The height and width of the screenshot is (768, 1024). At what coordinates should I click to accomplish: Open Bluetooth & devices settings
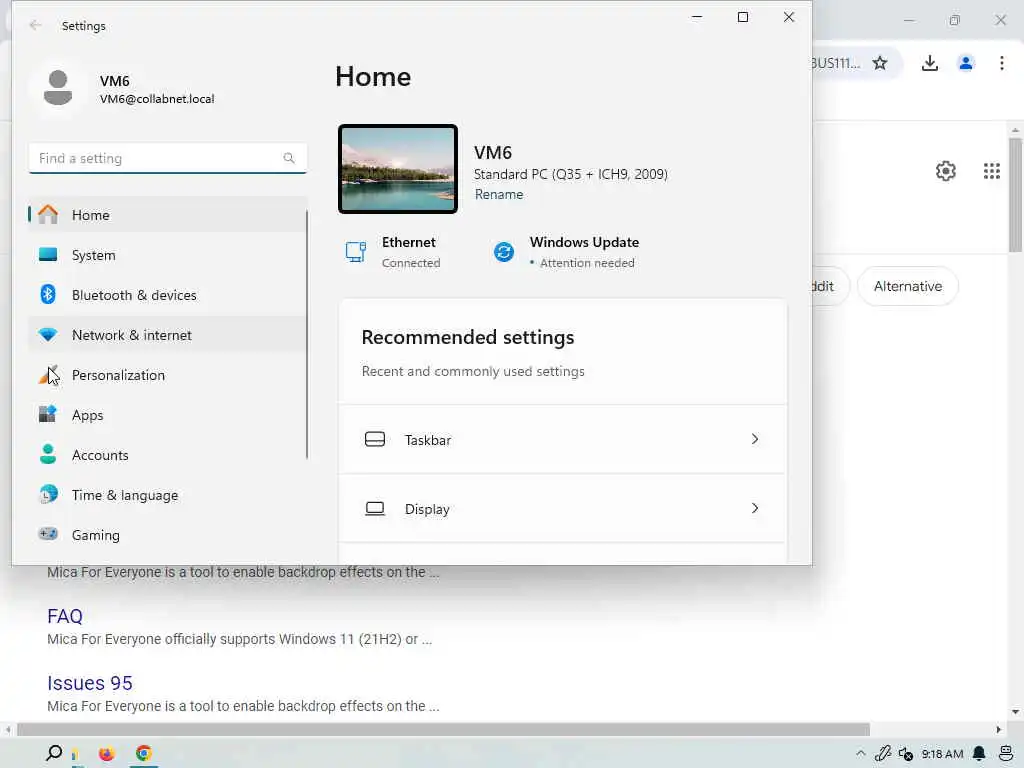167,295
